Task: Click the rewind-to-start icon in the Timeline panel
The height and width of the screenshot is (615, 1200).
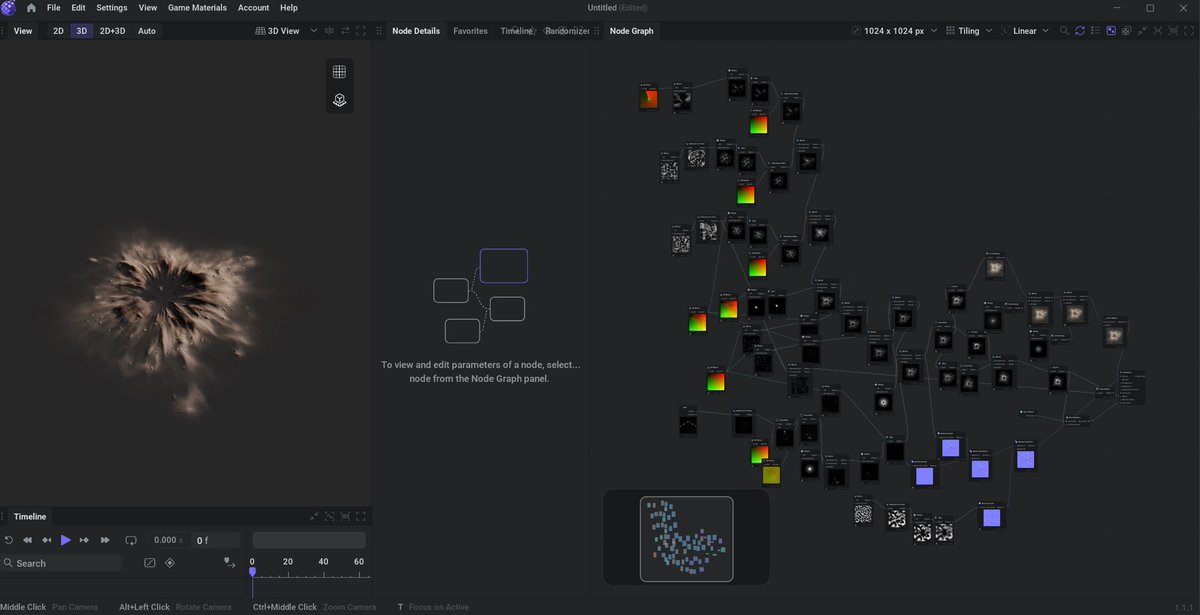Action: point(27,540)
